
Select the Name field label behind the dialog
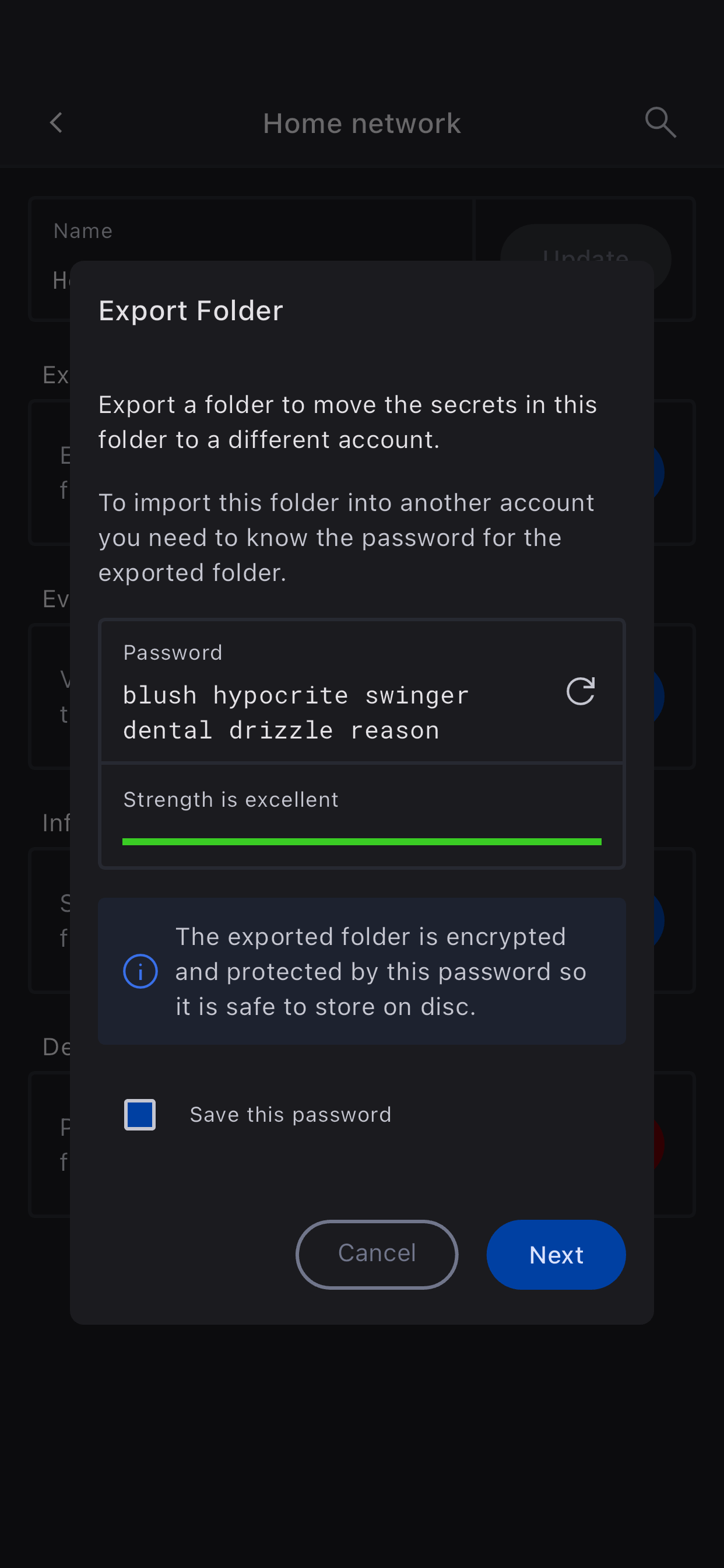tap(83, 232)
